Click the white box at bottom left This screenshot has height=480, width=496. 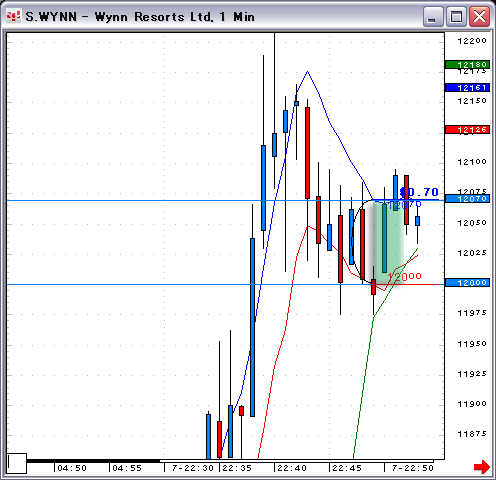(x=17, y=463)
